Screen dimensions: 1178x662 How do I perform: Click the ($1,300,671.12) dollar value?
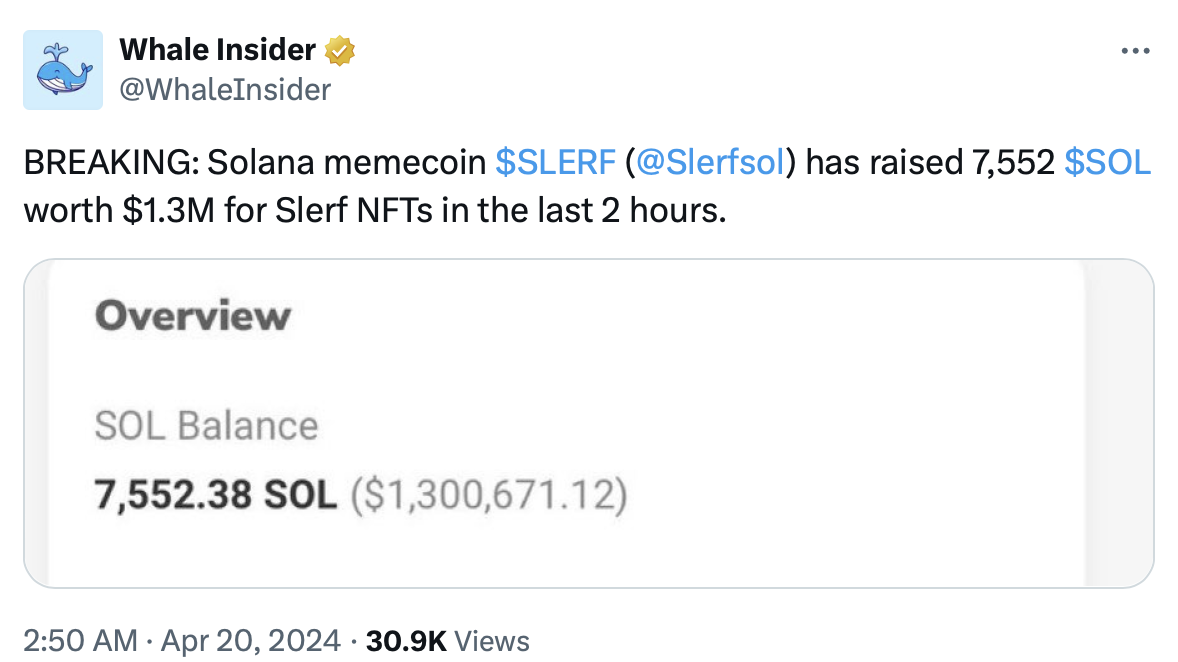pos(489,494)
